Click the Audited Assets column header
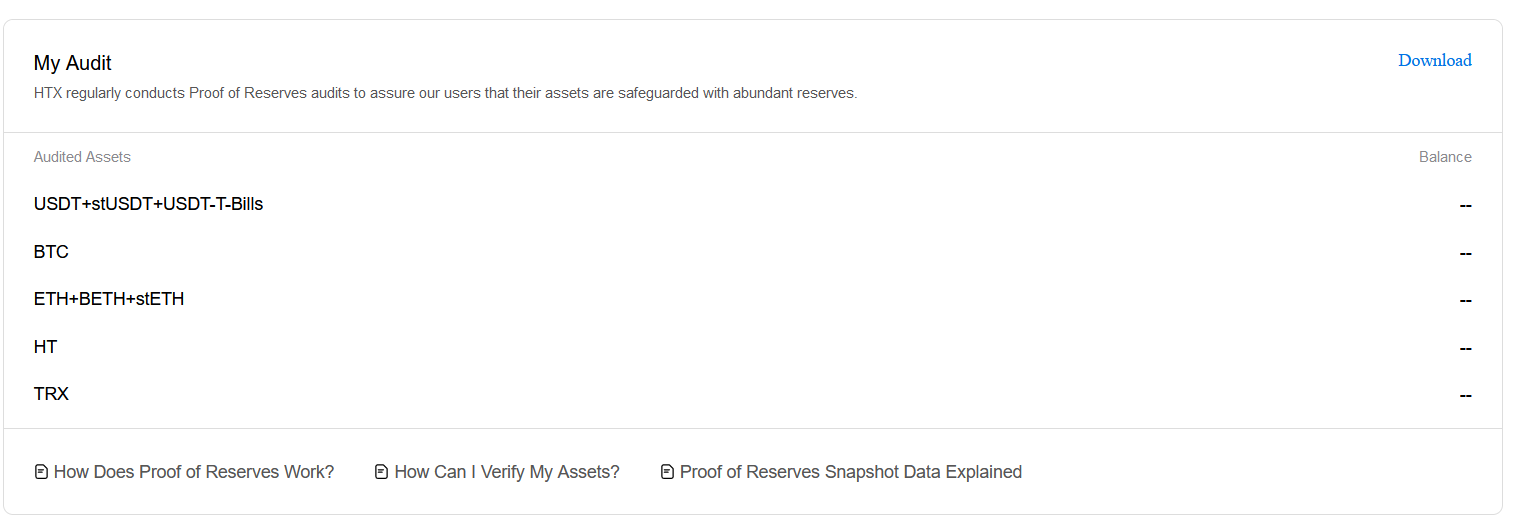Viewport: 1517px width, 525px height. [x=82, y=157]
